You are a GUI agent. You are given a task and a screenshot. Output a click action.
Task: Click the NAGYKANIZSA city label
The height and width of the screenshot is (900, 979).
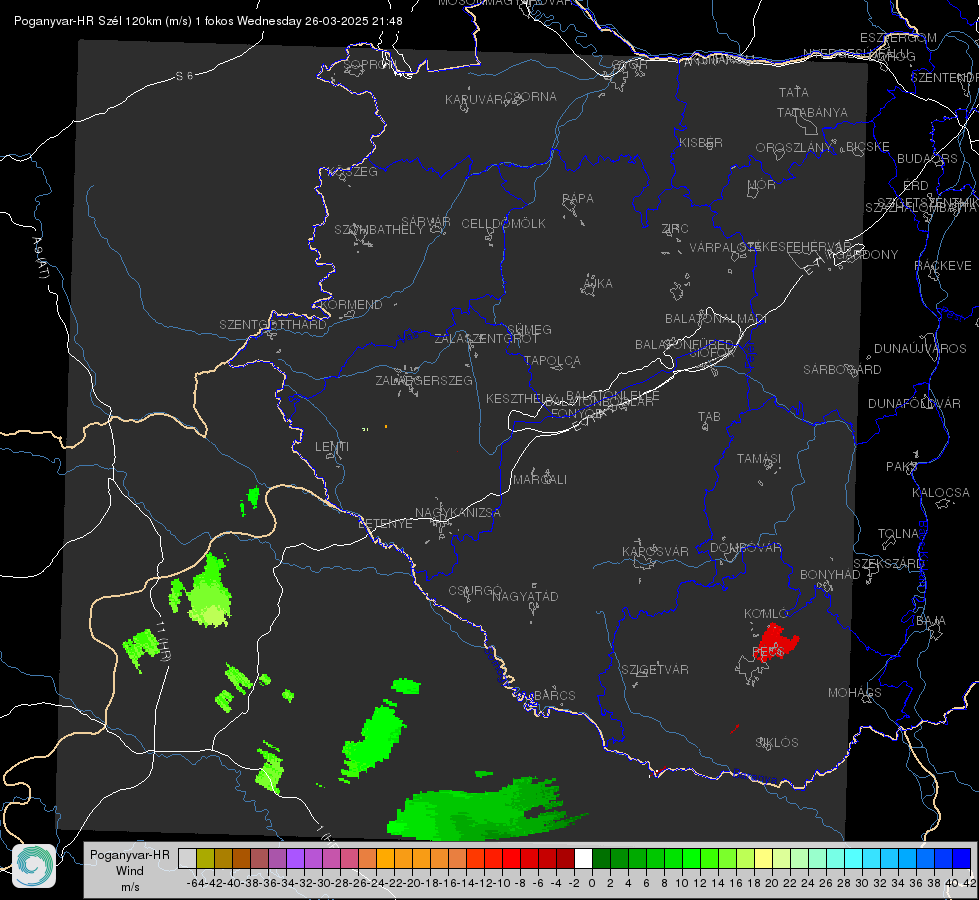[x=458, y=513]
